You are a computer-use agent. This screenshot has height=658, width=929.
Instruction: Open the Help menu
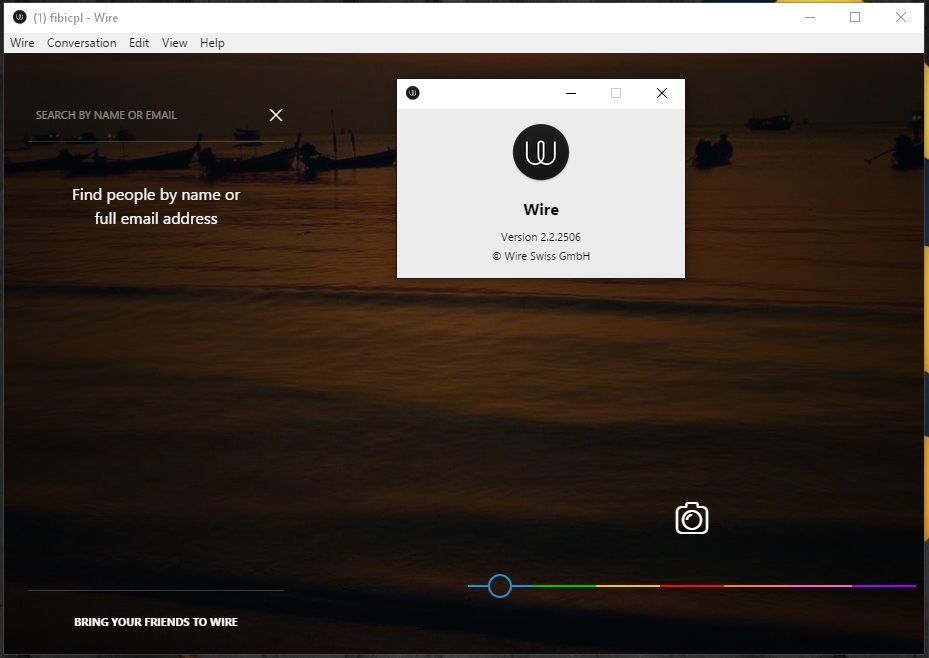point(212,43)
